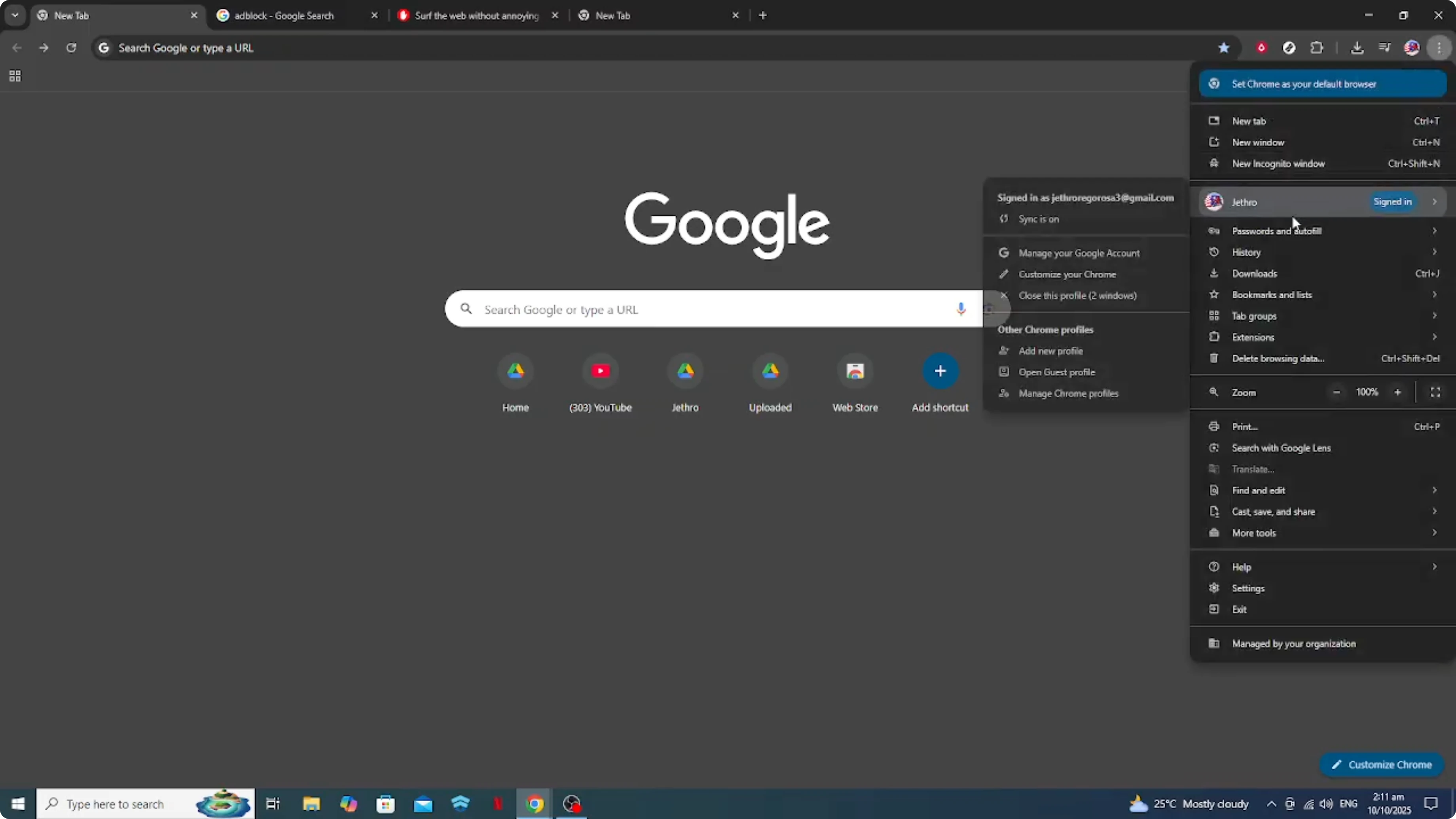Open Copilot from the taskbar
This screenshot has width=1456, height=819.
tap(349, 804)
